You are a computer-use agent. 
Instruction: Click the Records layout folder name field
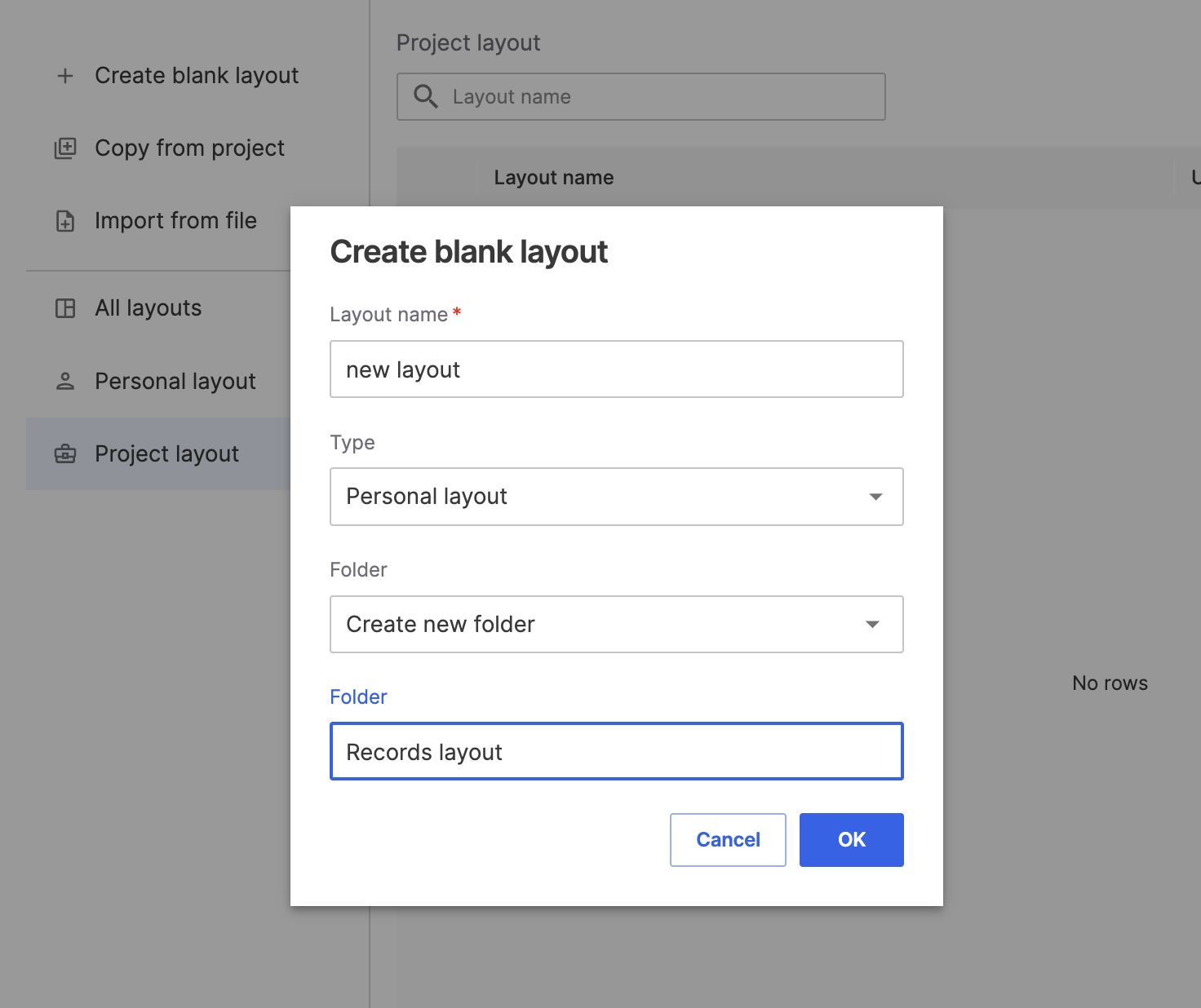coord(616,752)
